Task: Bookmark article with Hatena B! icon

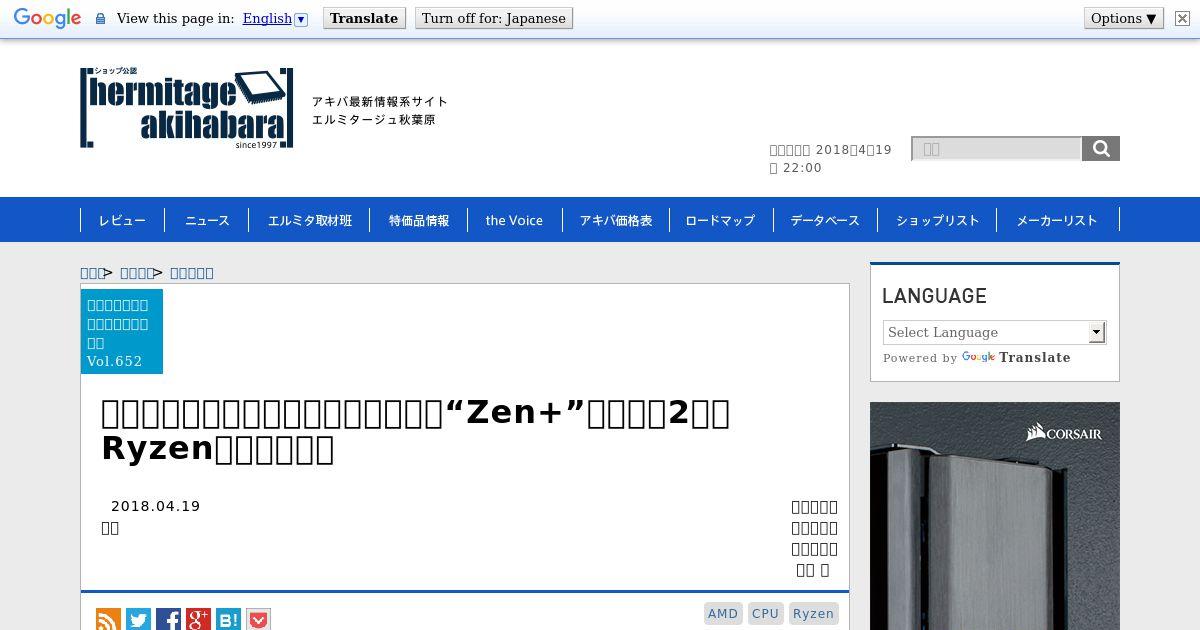Action: click(228, 620)
